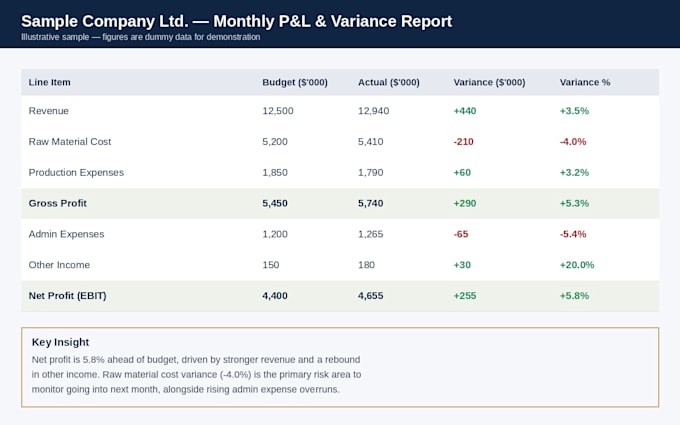This screenshot has width=680, height=425.
Task: Click Raw Material Cost budget value 5,200
Action: tap(275, 142)
